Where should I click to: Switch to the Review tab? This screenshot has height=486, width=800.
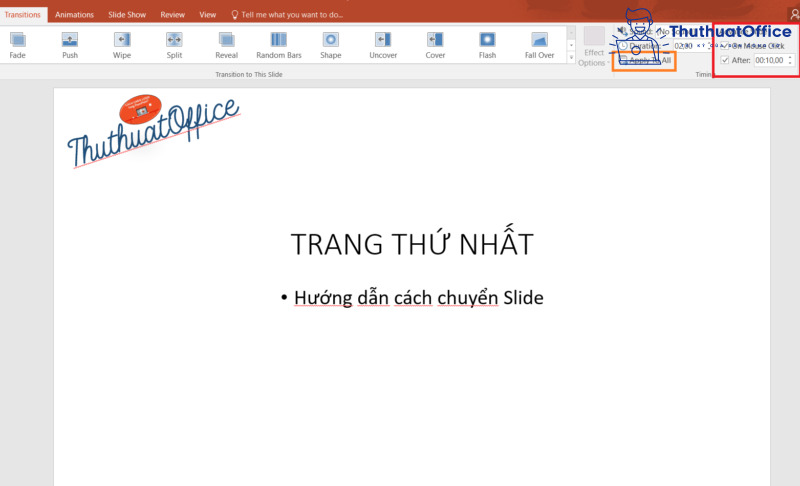coord(172,15)
